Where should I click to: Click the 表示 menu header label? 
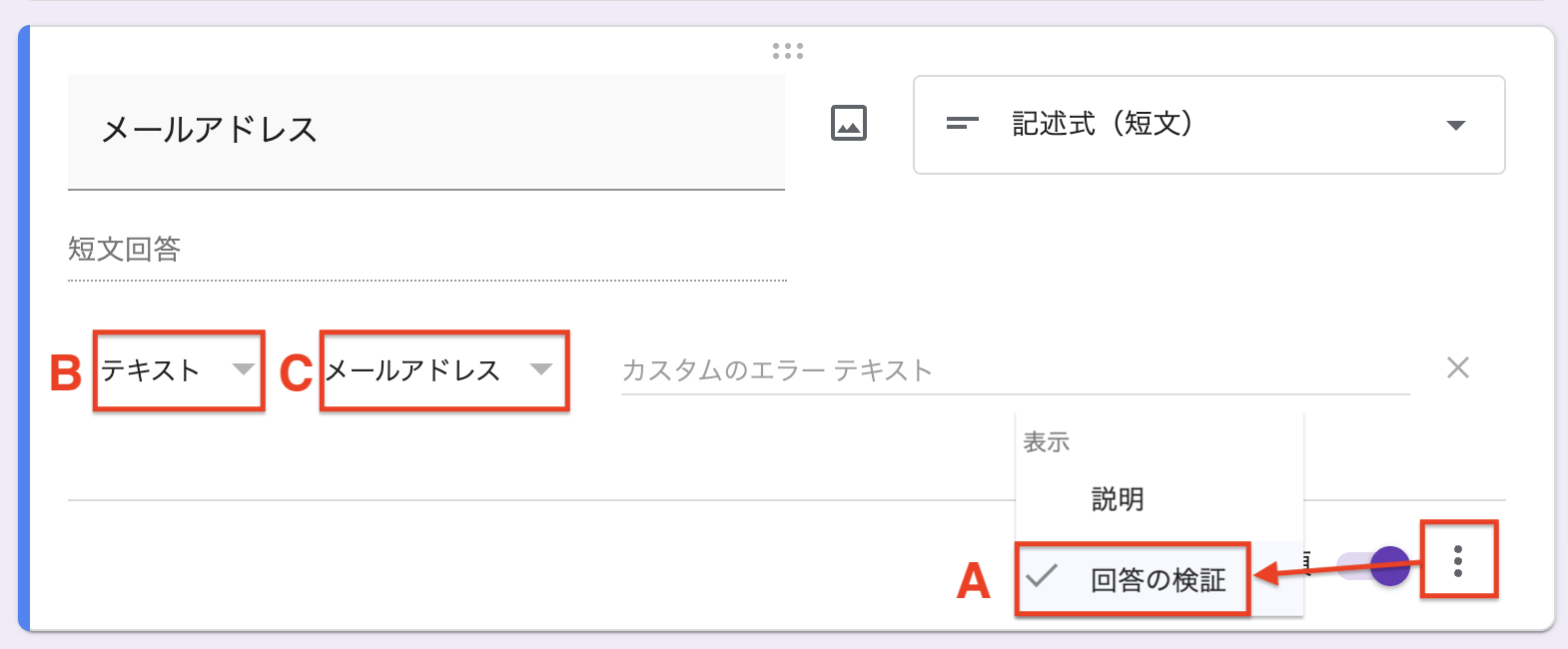1047,442
